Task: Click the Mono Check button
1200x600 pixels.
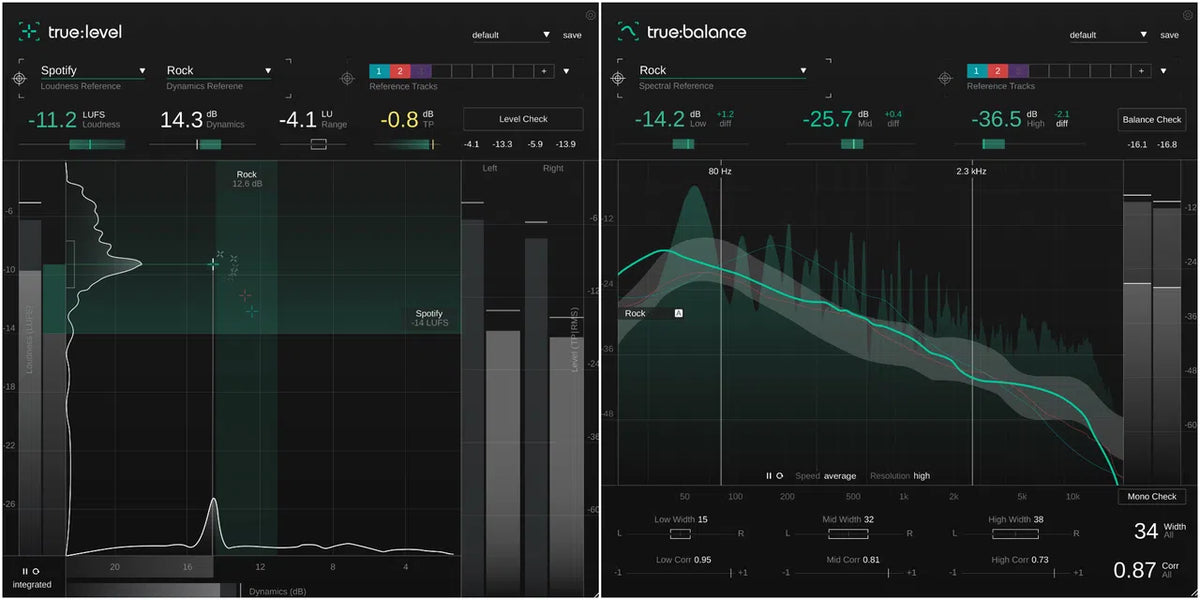Action: click(x=1151, y=496)
